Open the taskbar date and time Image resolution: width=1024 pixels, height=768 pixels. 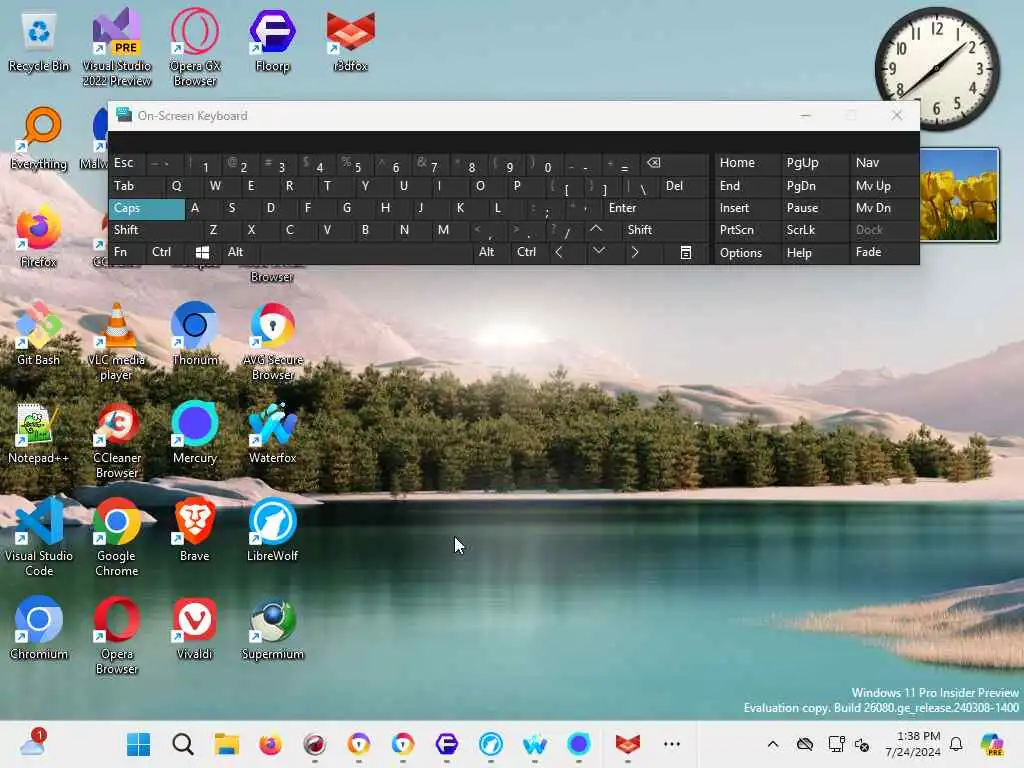pyautogui.click(x=913, y=744)
